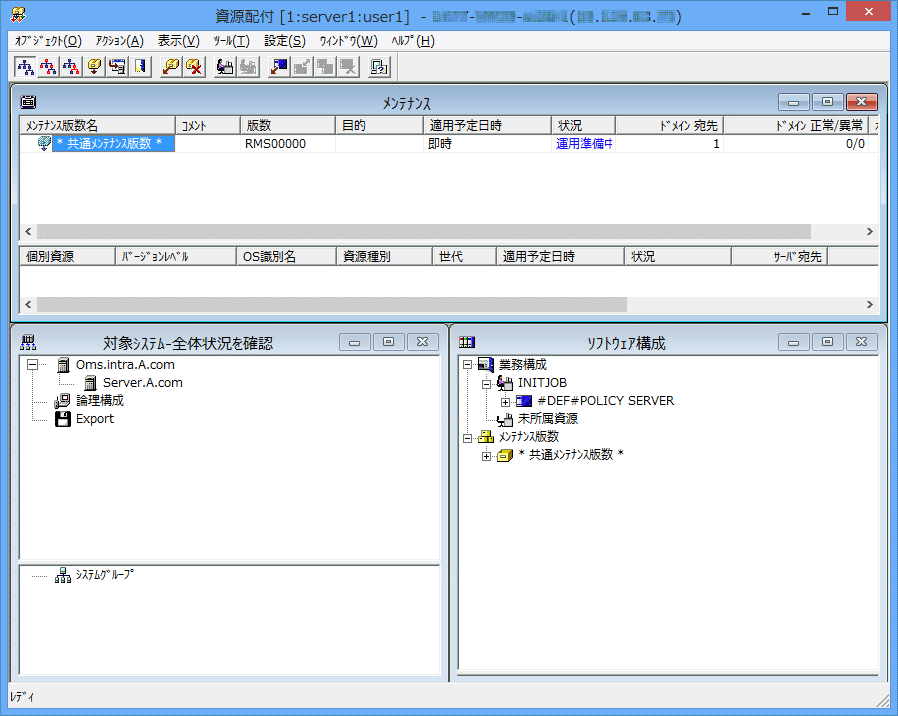Collapse the Oms.intra.A.com tree node
Viewport: 898px width, 716px height.
pyautogui.click(x=32, y=365)
